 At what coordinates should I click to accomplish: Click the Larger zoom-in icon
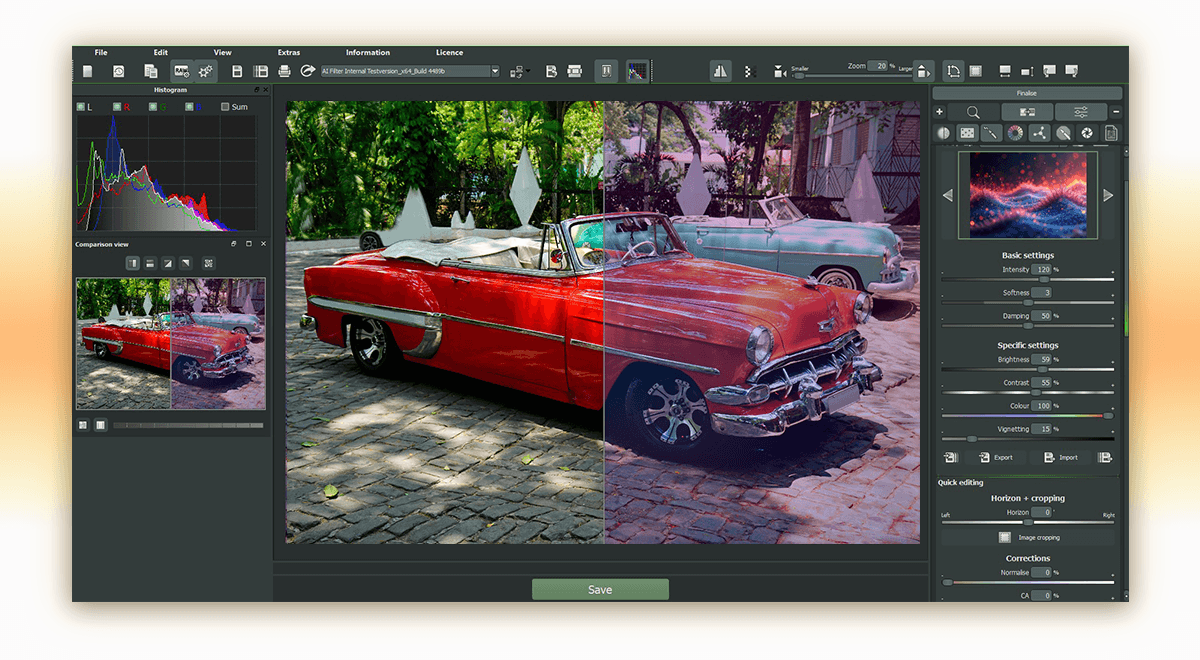tap(924, 72)
